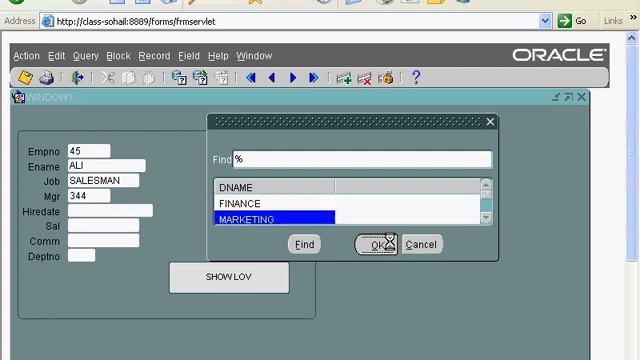The image size is (640, 360).
Task: Open the Field menu
Action: point(189,56)
